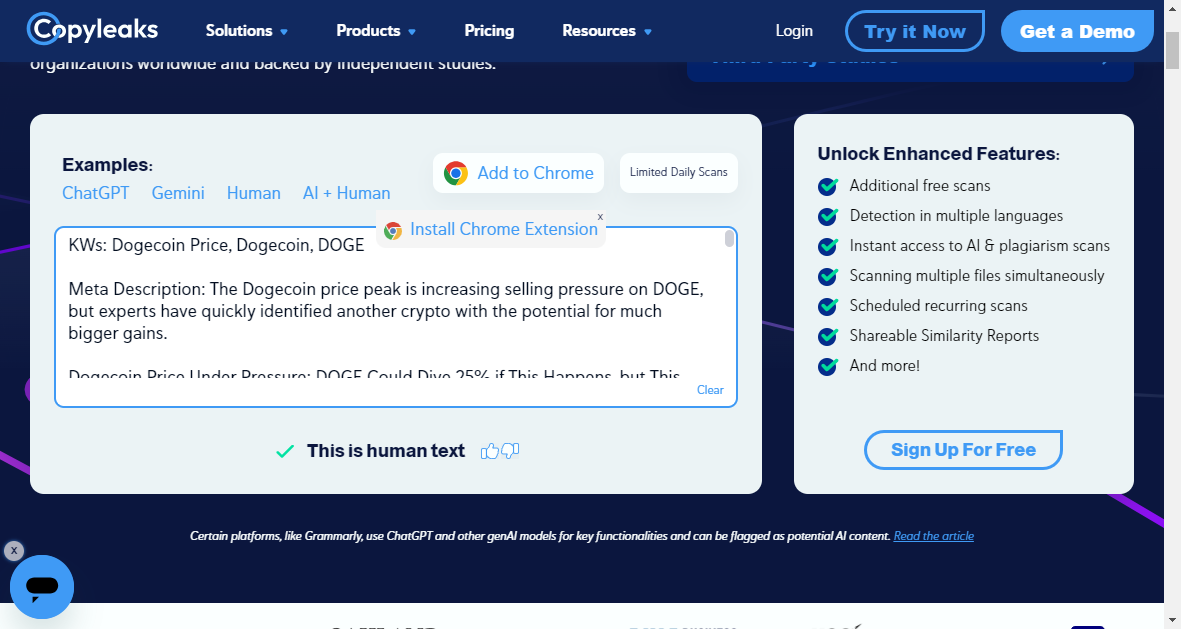Click the Chrome icon in Install Chrome Extension
This screenshot has height=629, width=1181.
[x=392, y=231]
